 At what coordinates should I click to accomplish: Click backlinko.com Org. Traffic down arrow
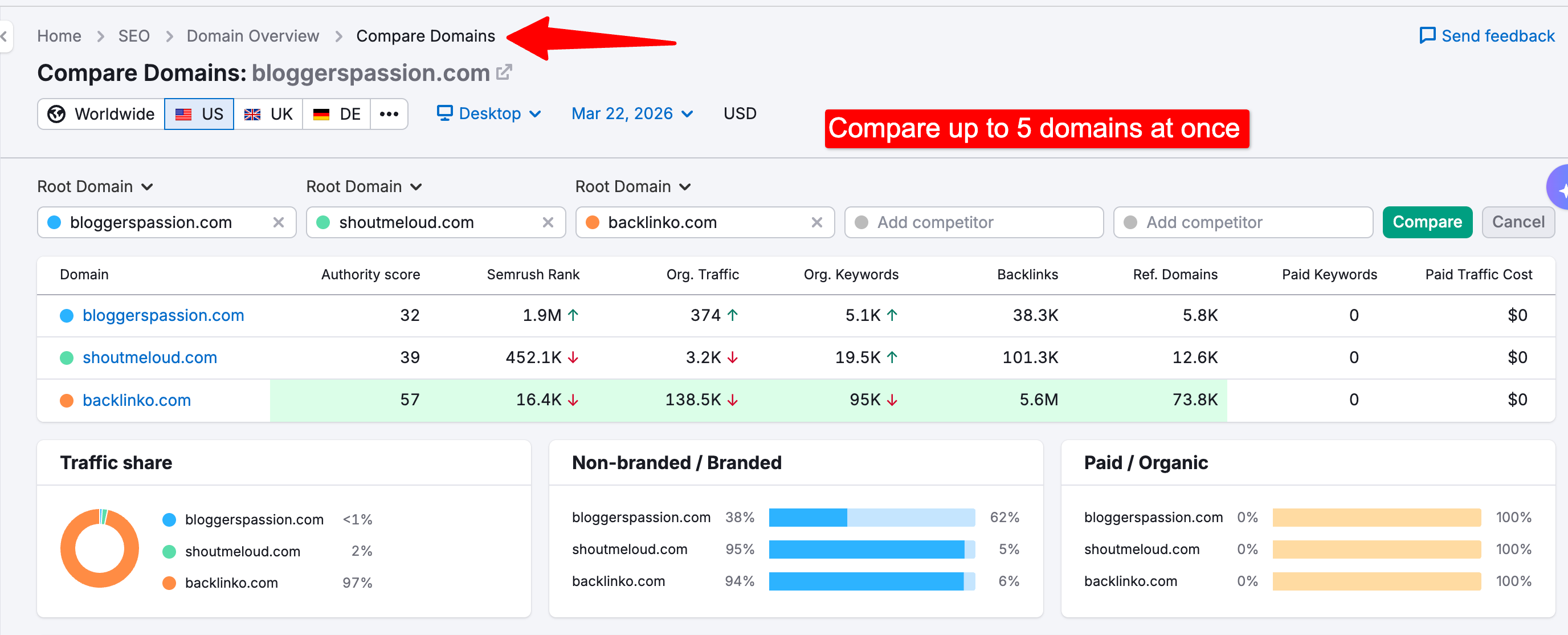click(x=733, y=400)
